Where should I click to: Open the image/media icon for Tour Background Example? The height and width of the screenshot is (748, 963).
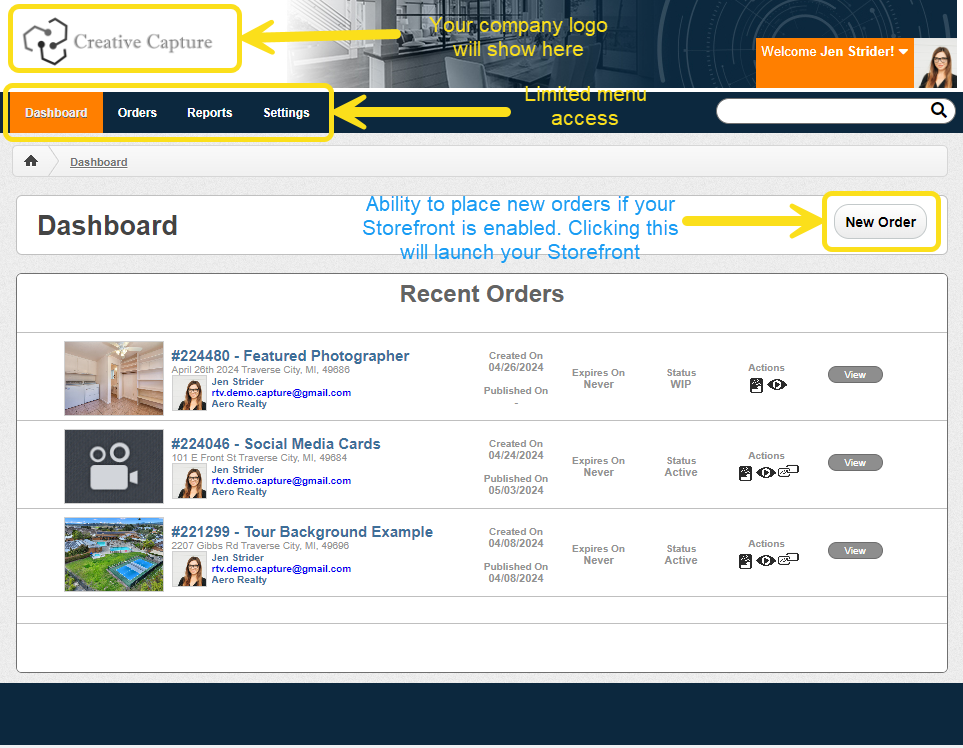coord(745,561)
